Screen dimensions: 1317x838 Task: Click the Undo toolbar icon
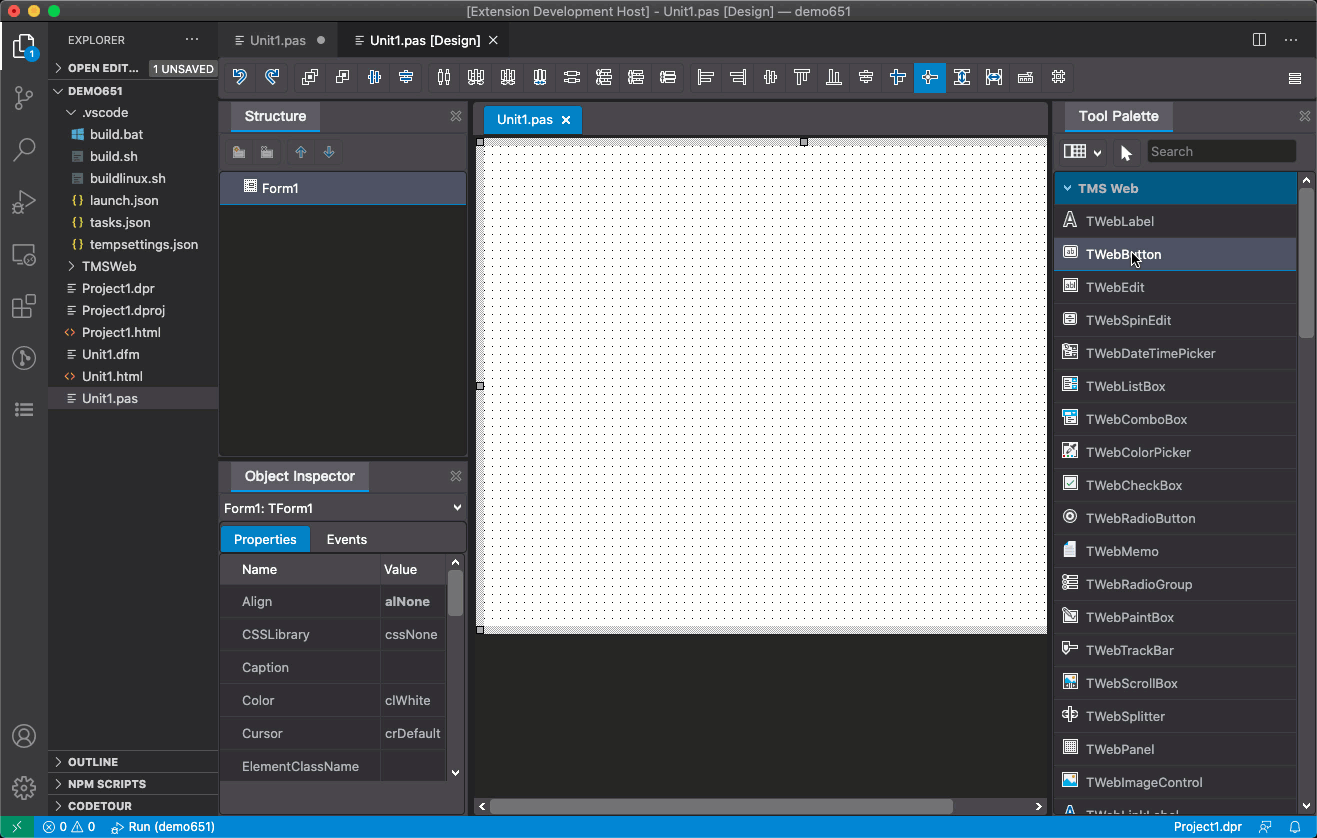(239, 77)
